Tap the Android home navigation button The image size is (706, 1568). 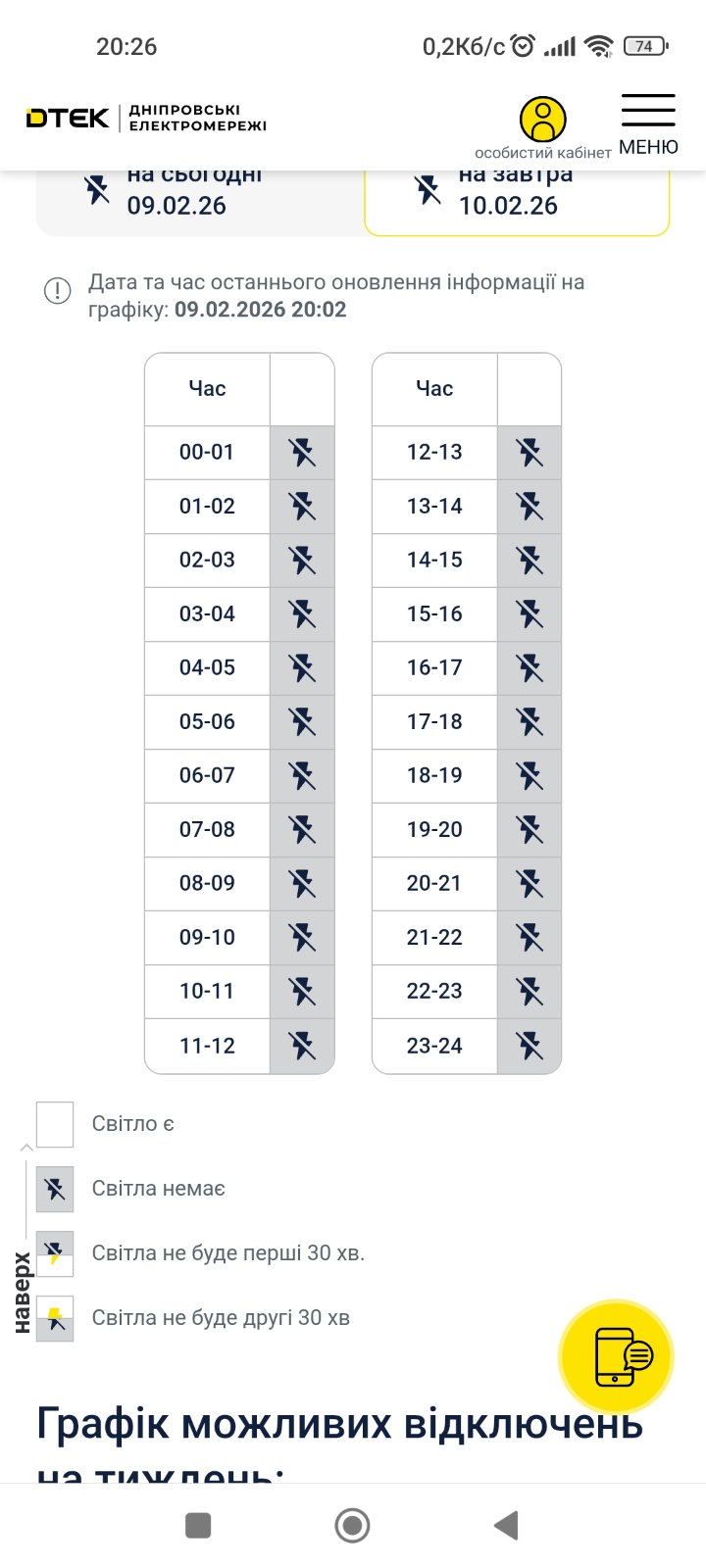click(352, 1525)
